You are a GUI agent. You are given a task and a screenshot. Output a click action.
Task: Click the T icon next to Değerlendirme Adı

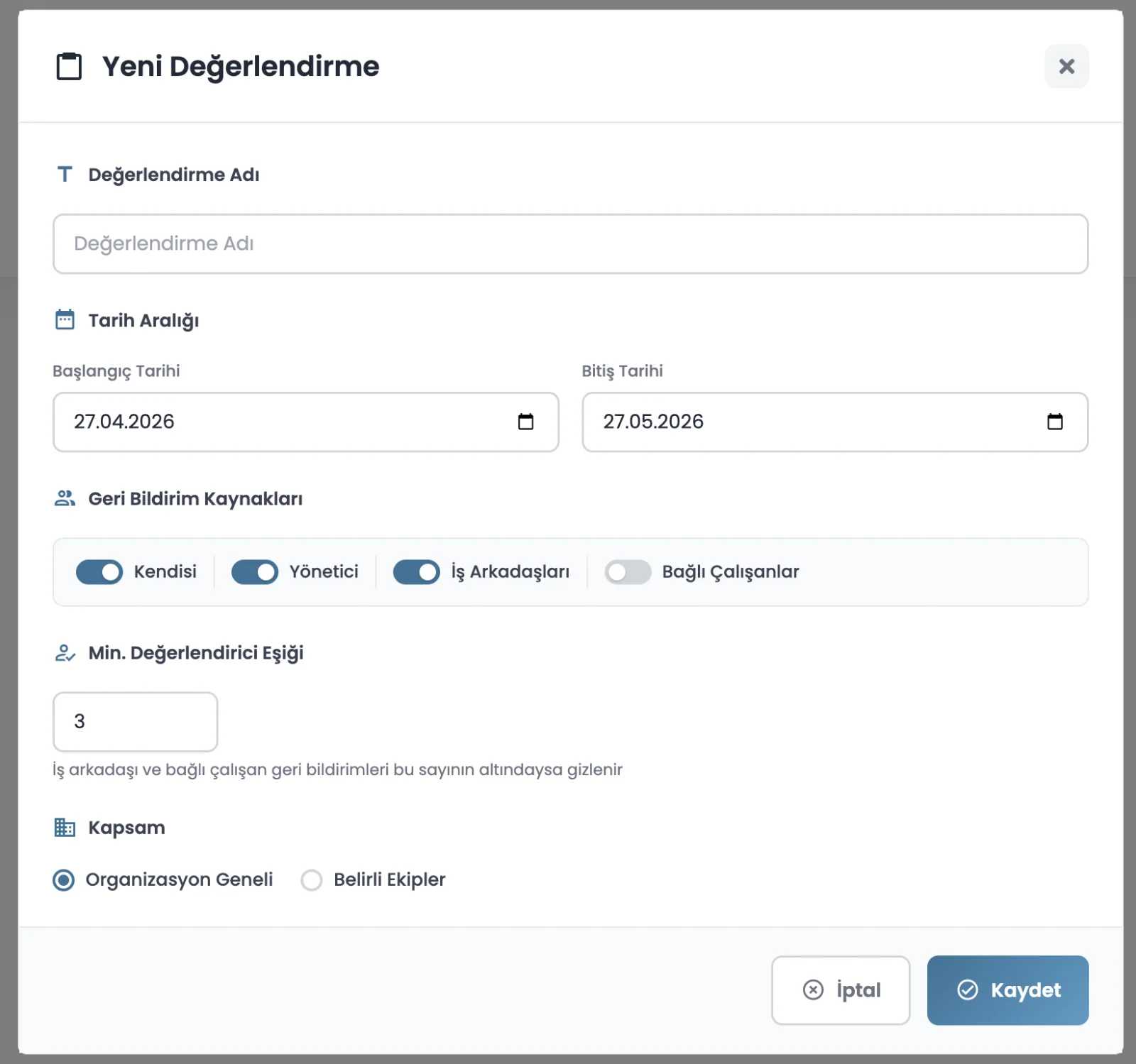[65, 173]
